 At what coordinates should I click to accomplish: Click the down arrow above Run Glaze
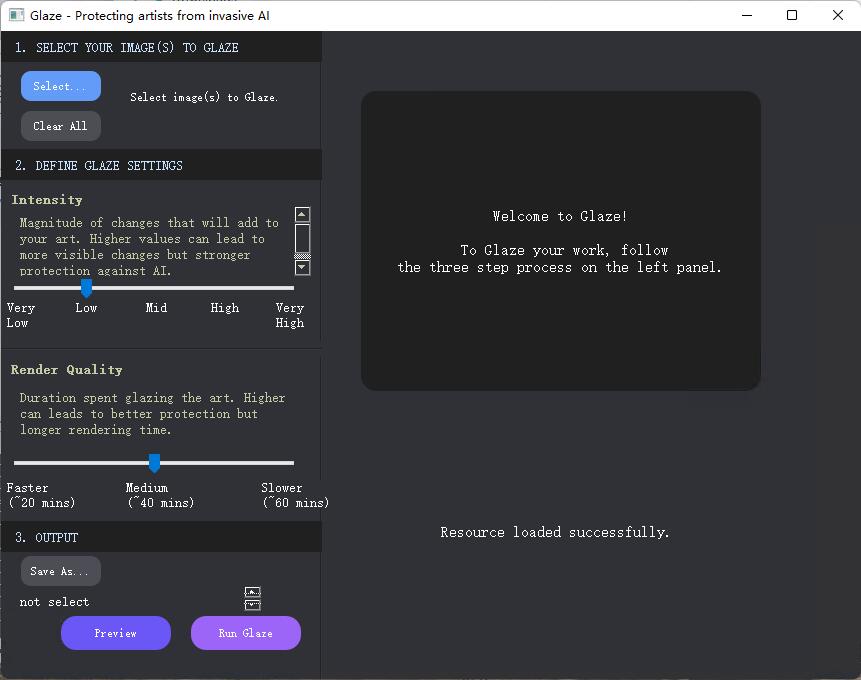click(x=253, y=605)
